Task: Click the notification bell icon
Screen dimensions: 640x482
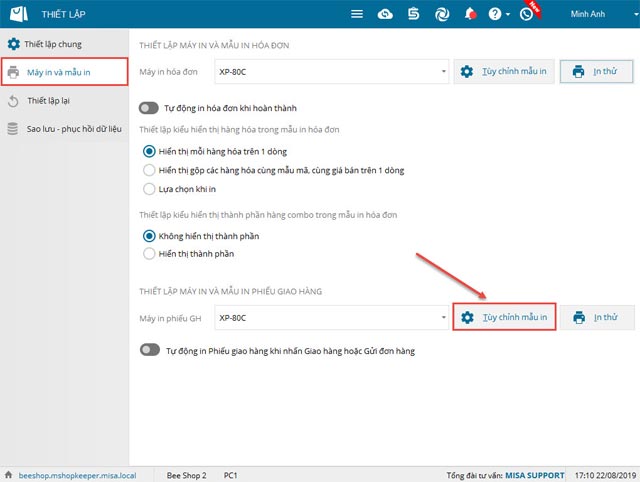Action: (470, 14)
